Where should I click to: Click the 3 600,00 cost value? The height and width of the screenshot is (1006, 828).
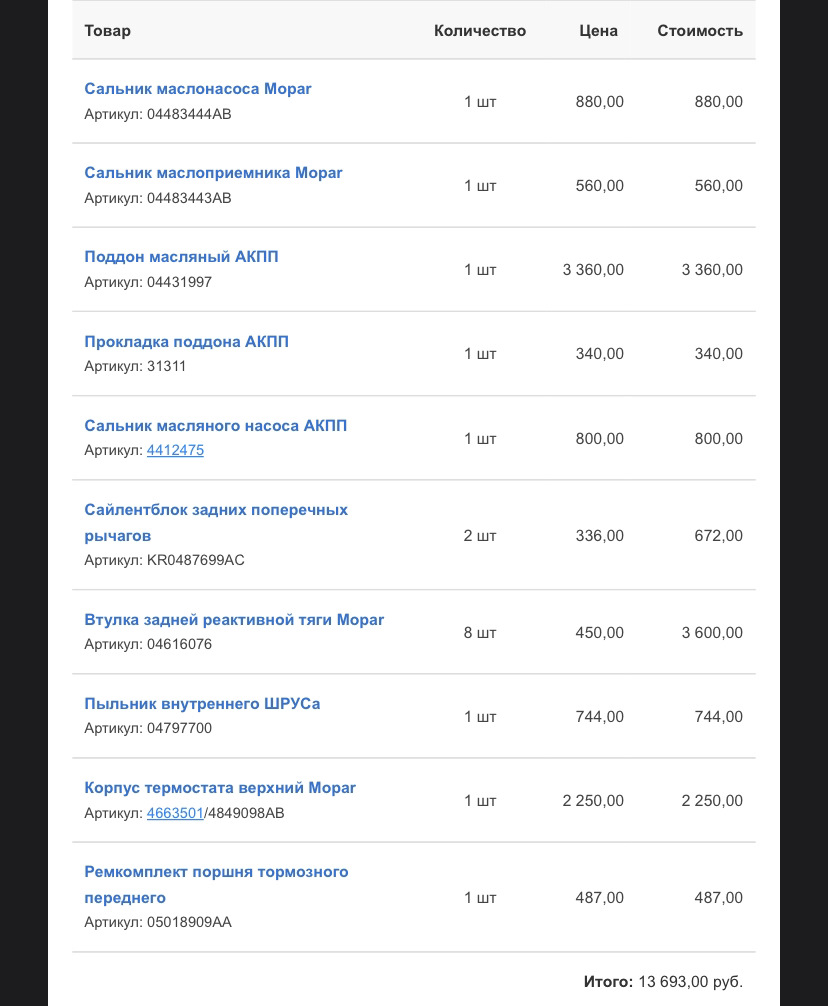pyautogui.click(x=712, y=633)
